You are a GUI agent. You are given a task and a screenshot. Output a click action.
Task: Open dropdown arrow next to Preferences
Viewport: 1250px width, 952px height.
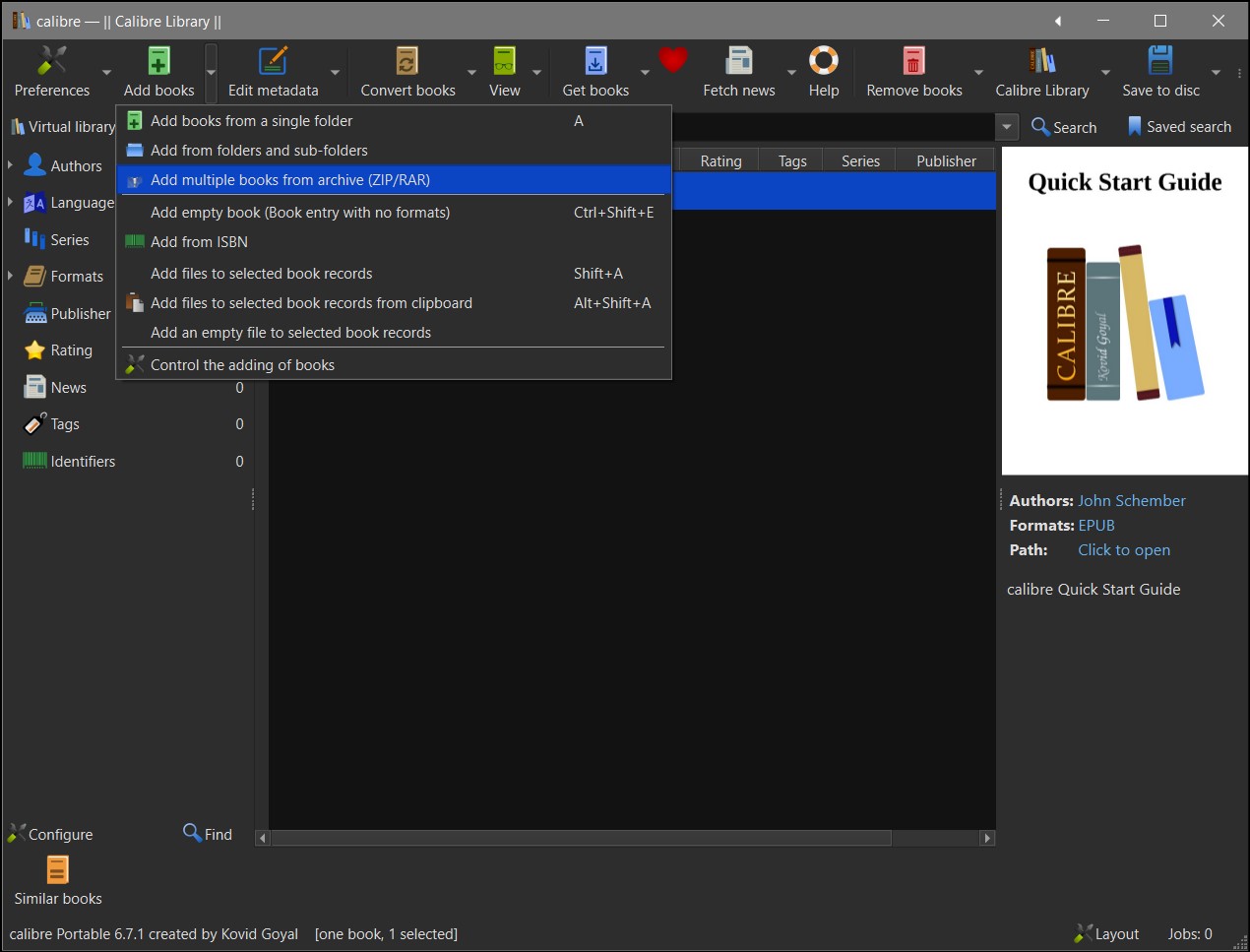point(106,72)
